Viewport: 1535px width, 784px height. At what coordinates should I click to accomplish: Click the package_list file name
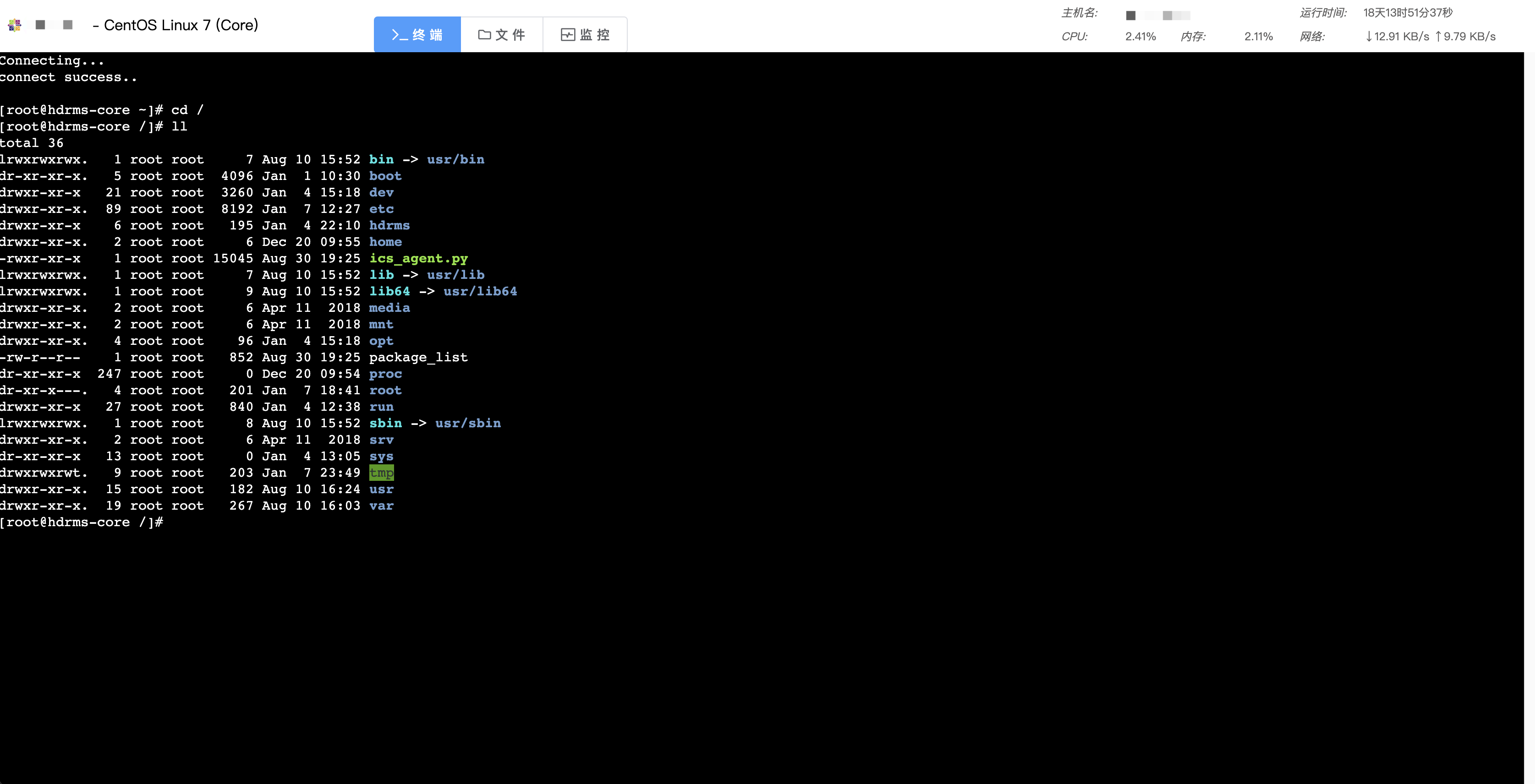(418, 358)
